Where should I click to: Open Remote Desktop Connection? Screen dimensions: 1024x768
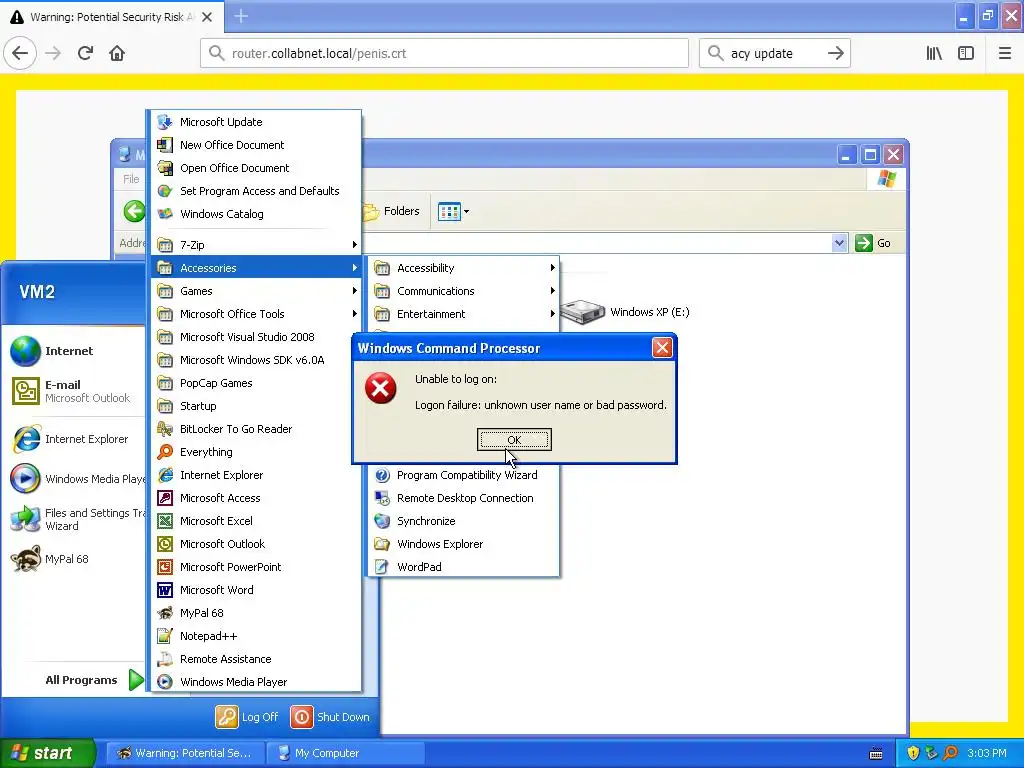pos(464,498)
